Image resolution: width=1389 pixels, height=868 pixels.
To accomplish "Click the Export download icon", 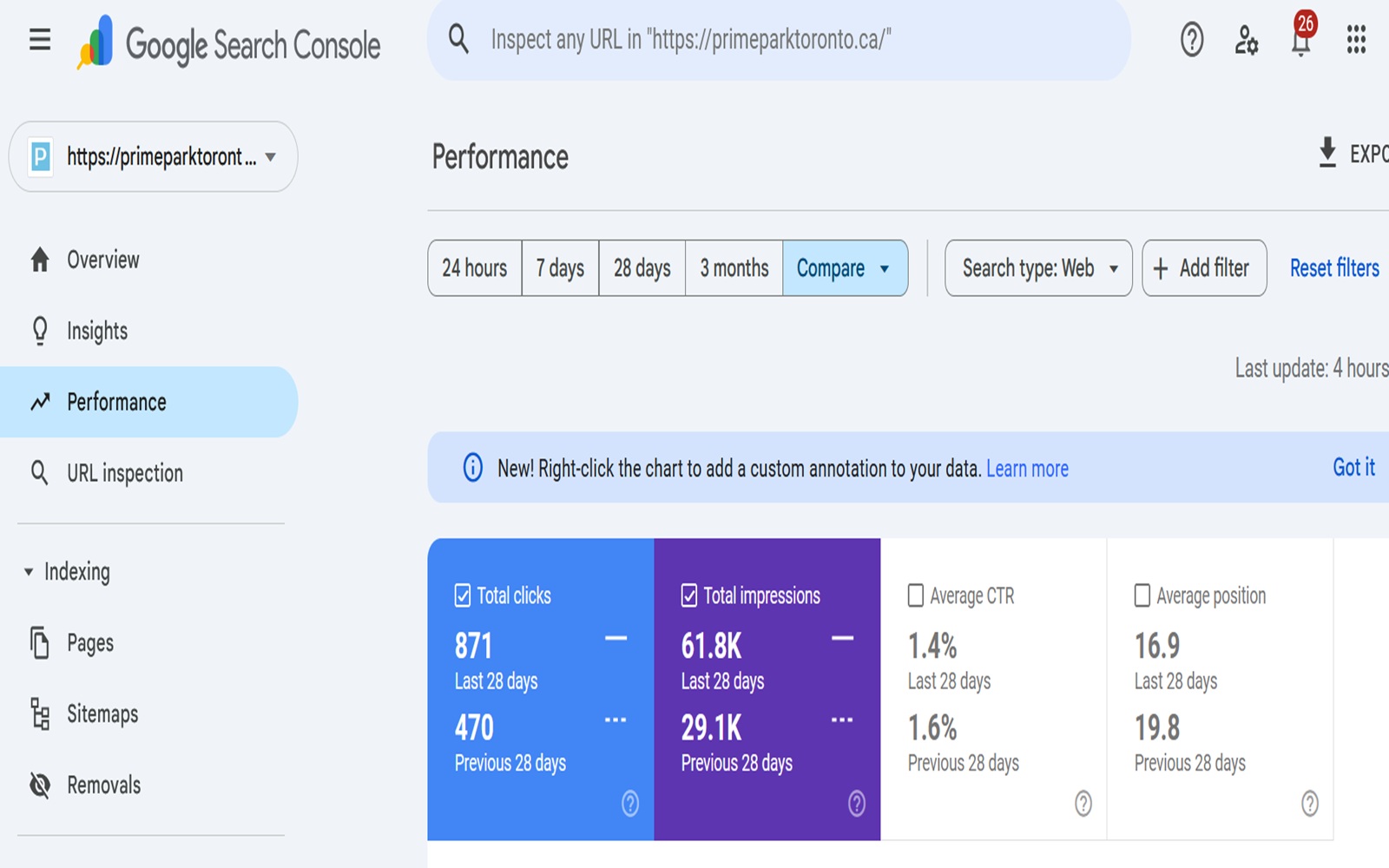I will [1327, 154].
